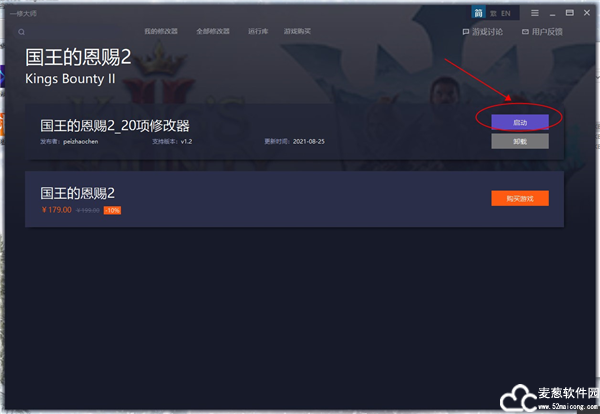Click the publisher name peizhaochen
Screen dimensions: 600x414
tap(81, 142)
